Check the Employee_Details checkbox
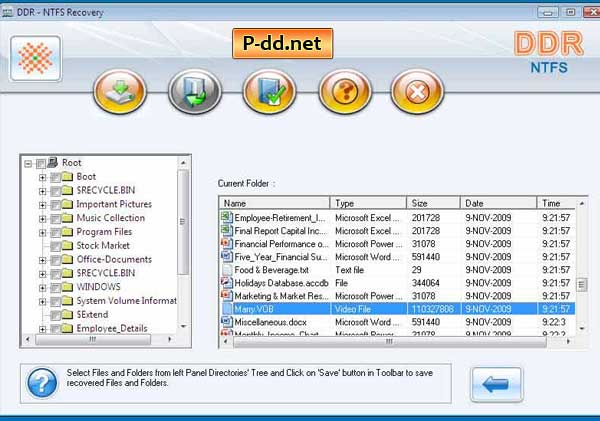Image resolution: width=600 pixels, height=421 pixels. click(55, 329)
